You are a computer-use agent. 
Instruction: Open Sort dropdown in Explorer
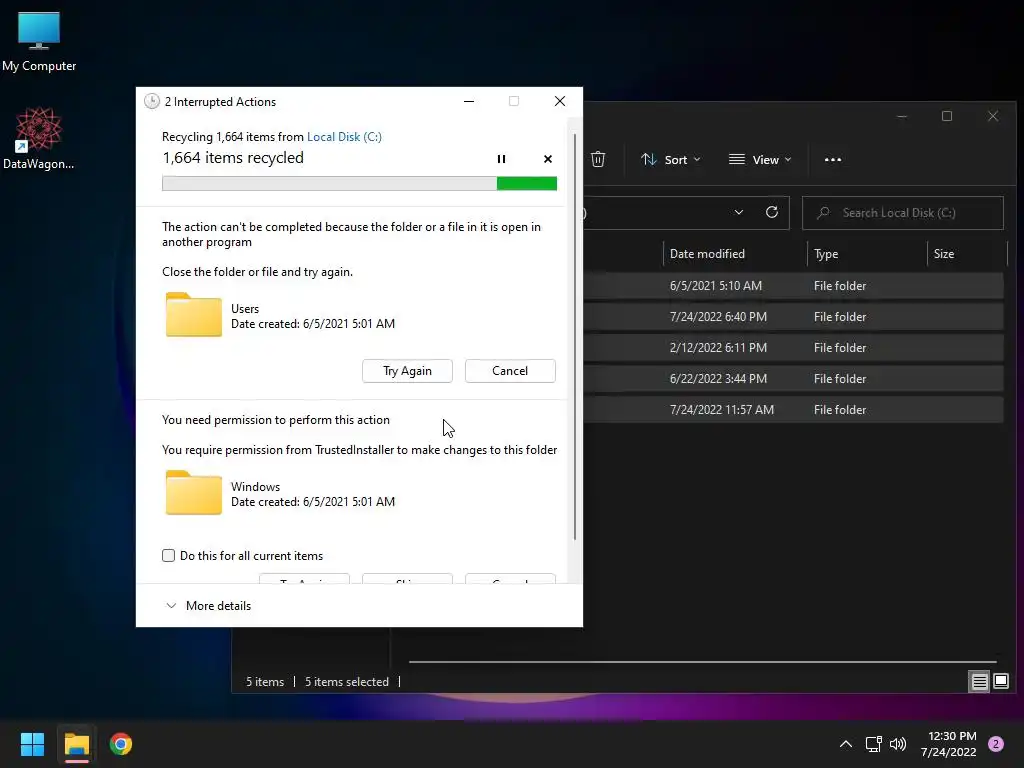(671, 159)
